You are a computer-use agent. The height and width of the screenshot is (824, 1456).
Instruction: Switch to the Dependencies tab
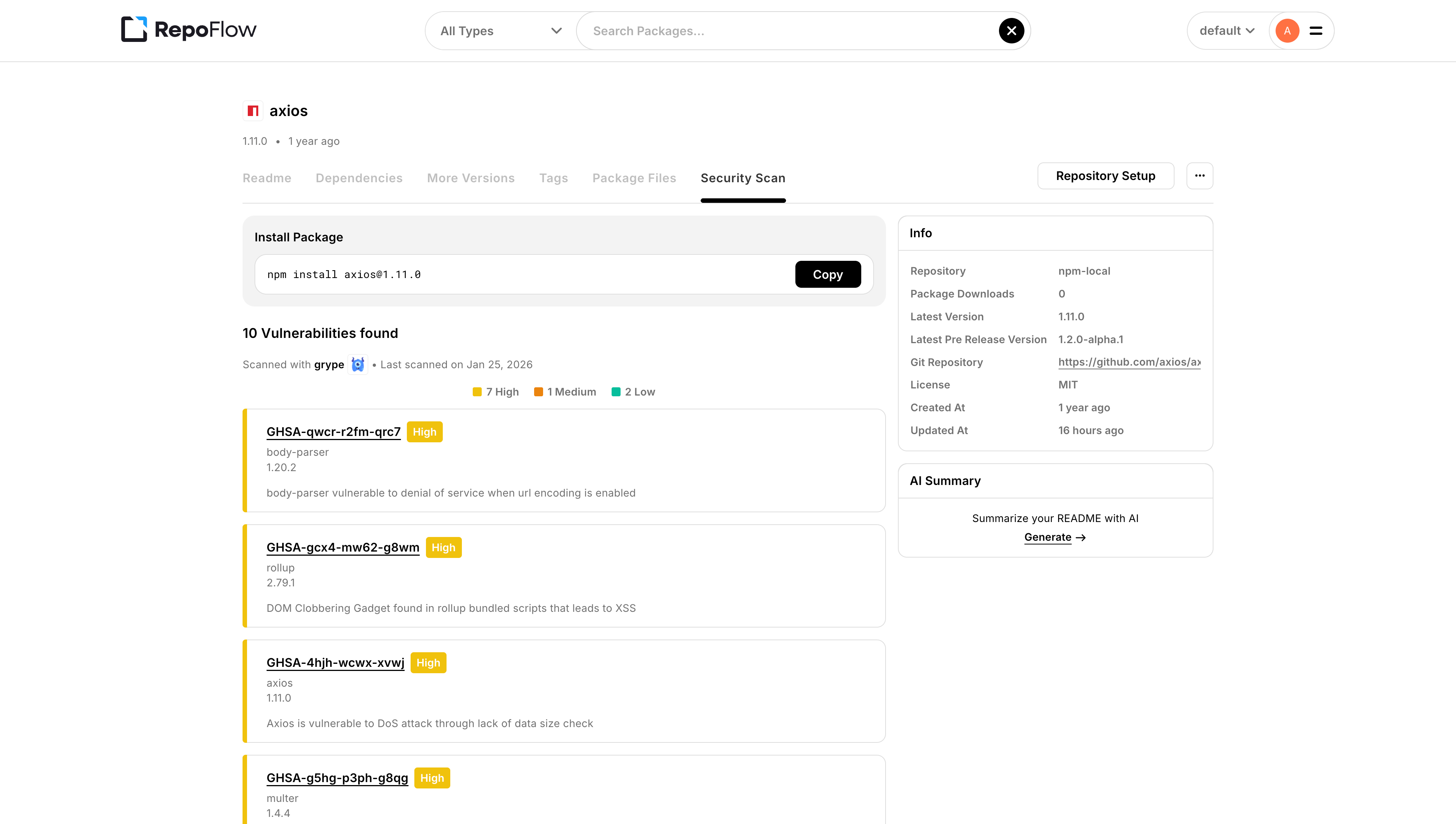[359, 178]
